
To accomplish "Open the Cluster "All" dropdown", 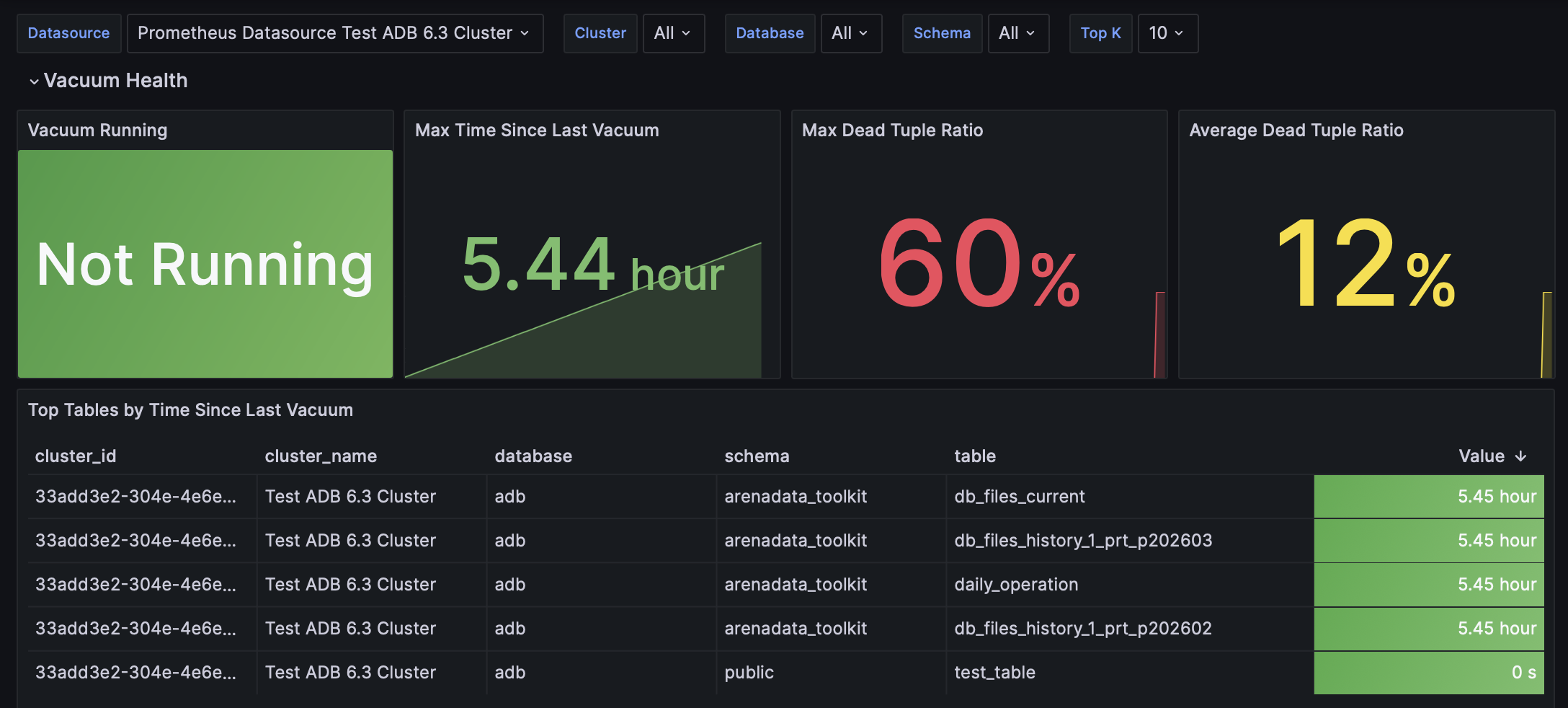I will (673, 33).
